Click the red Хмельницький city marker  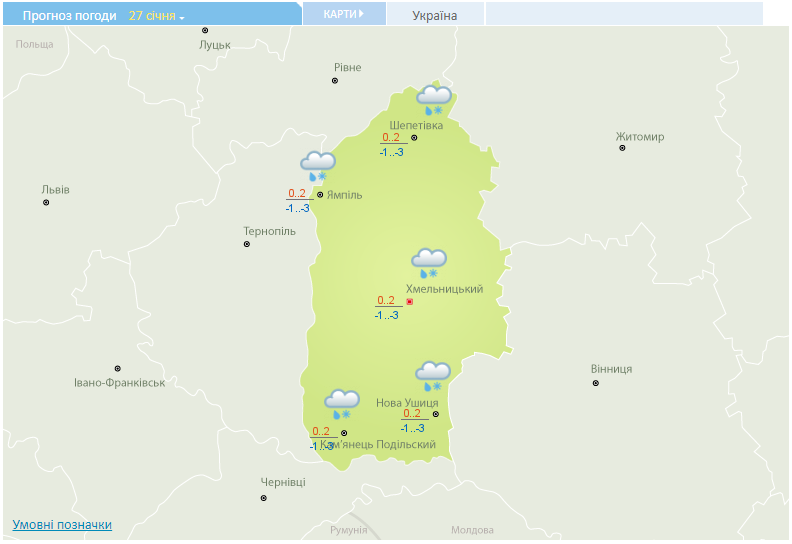(410, 301)
